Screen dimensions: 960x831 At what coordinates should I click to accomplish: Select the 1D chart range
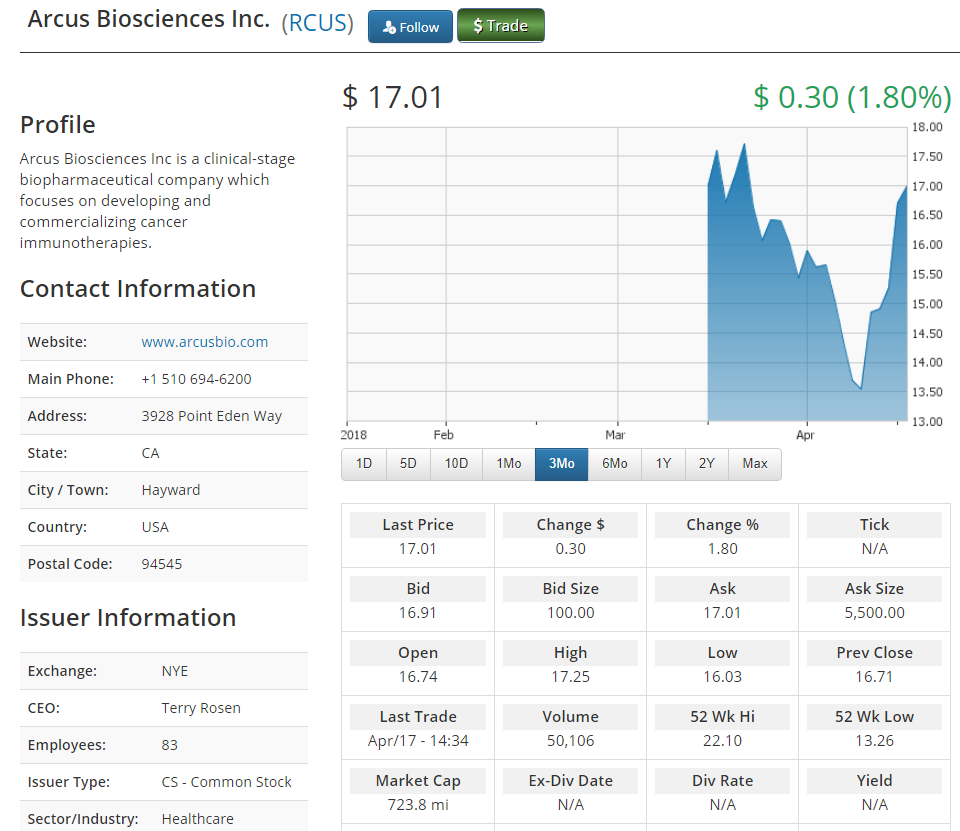pos(364,464)
